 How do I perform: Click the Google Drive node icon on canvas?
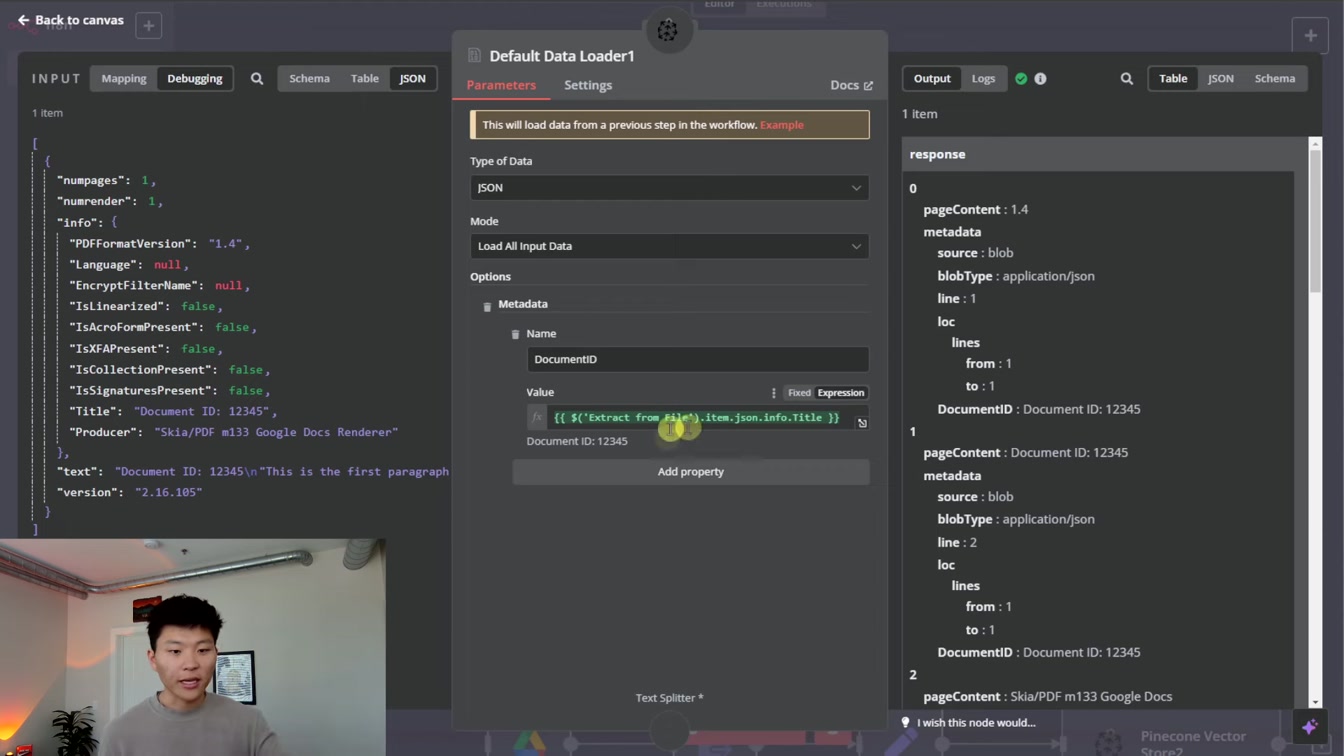(x=530, y=743)
